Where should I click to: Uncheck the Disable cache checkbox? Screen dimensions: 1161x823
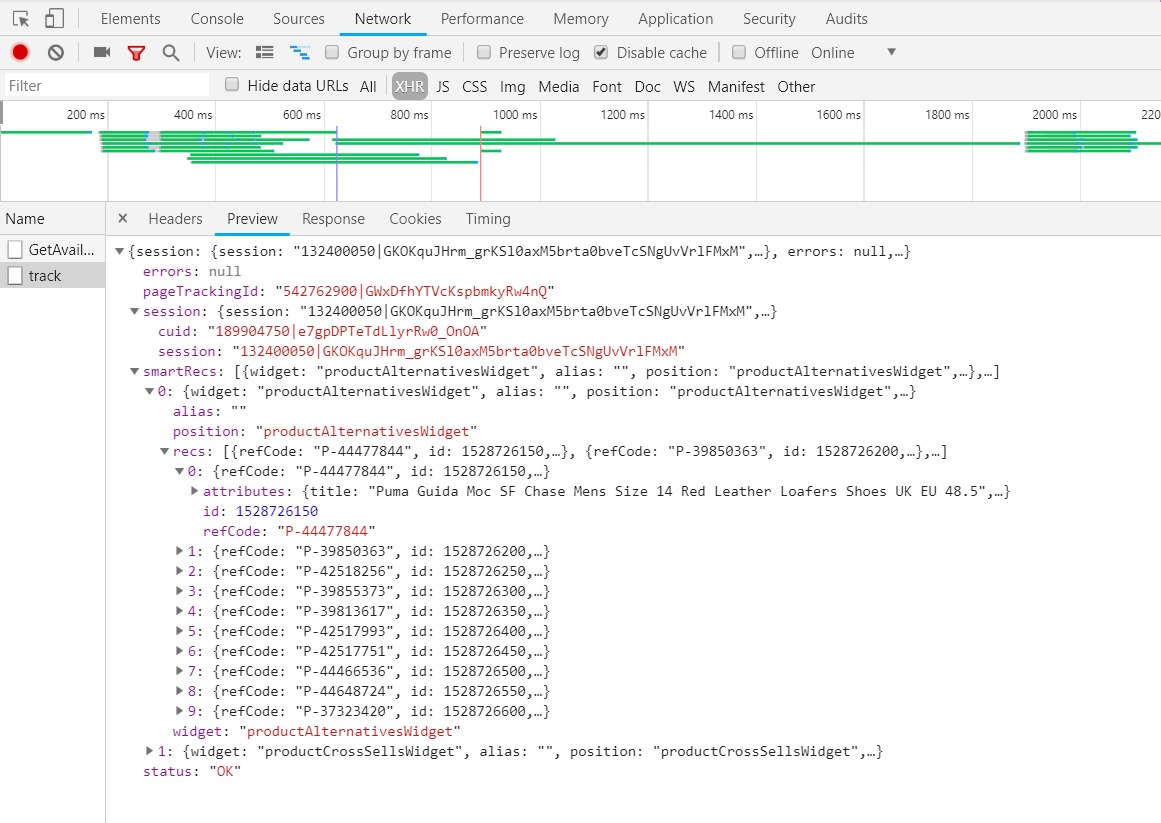(600, 53)
